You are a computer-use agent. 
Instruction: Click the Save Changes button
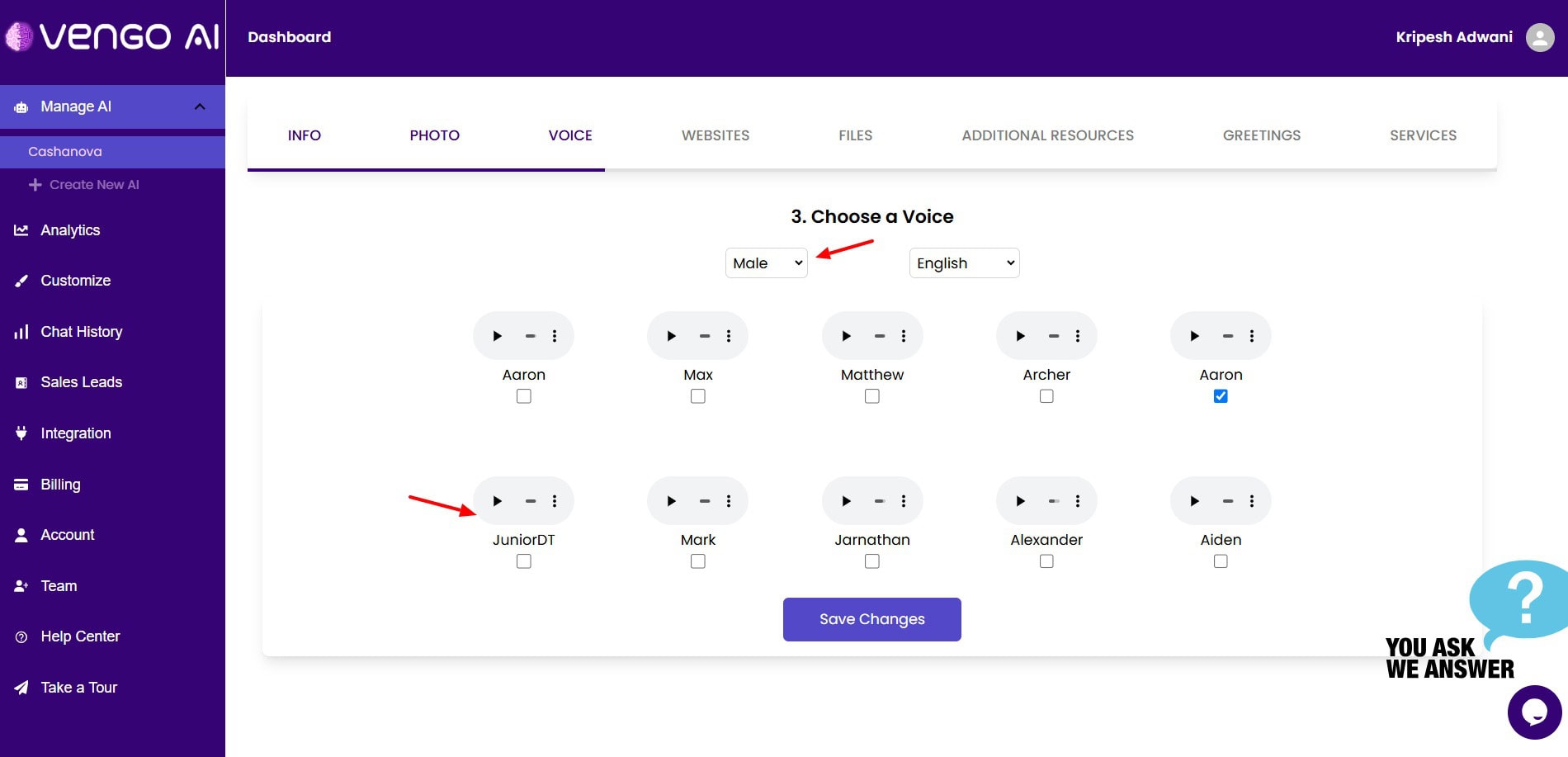tap(872, 619)
